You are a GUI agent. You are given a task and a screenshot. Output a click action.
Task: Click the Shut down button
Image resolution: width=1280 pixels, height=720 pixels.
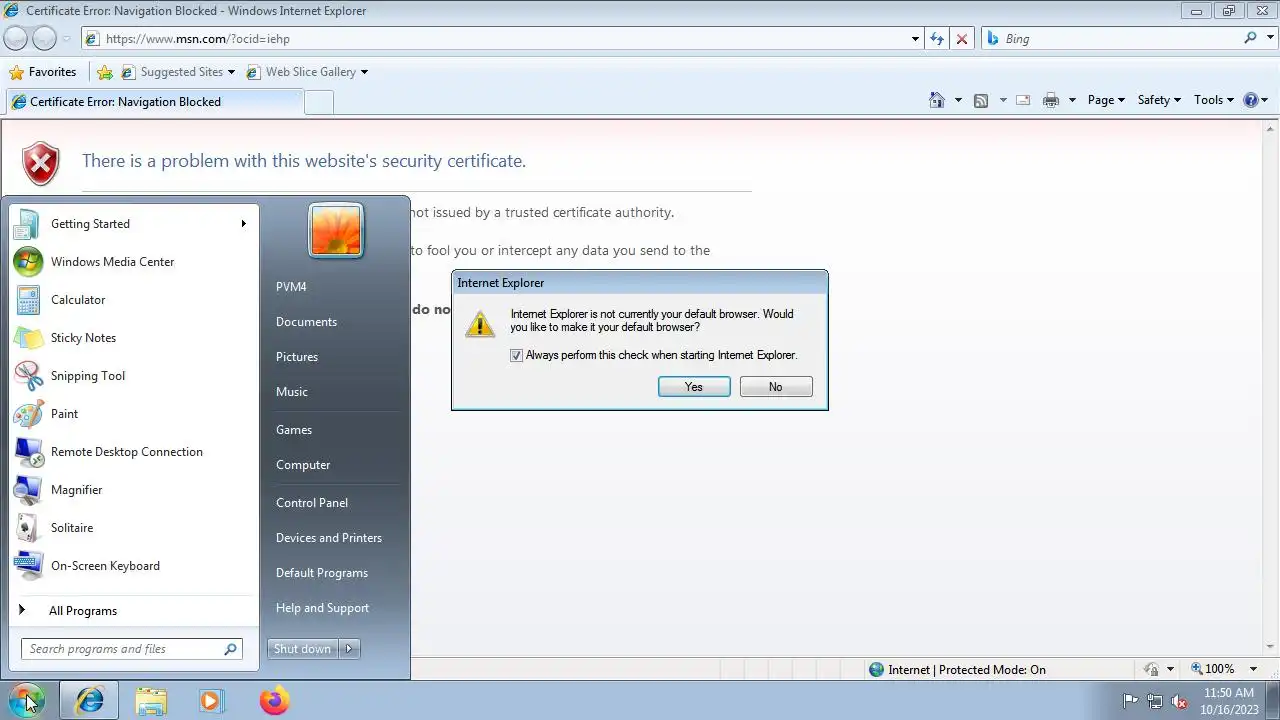(302, 649)
